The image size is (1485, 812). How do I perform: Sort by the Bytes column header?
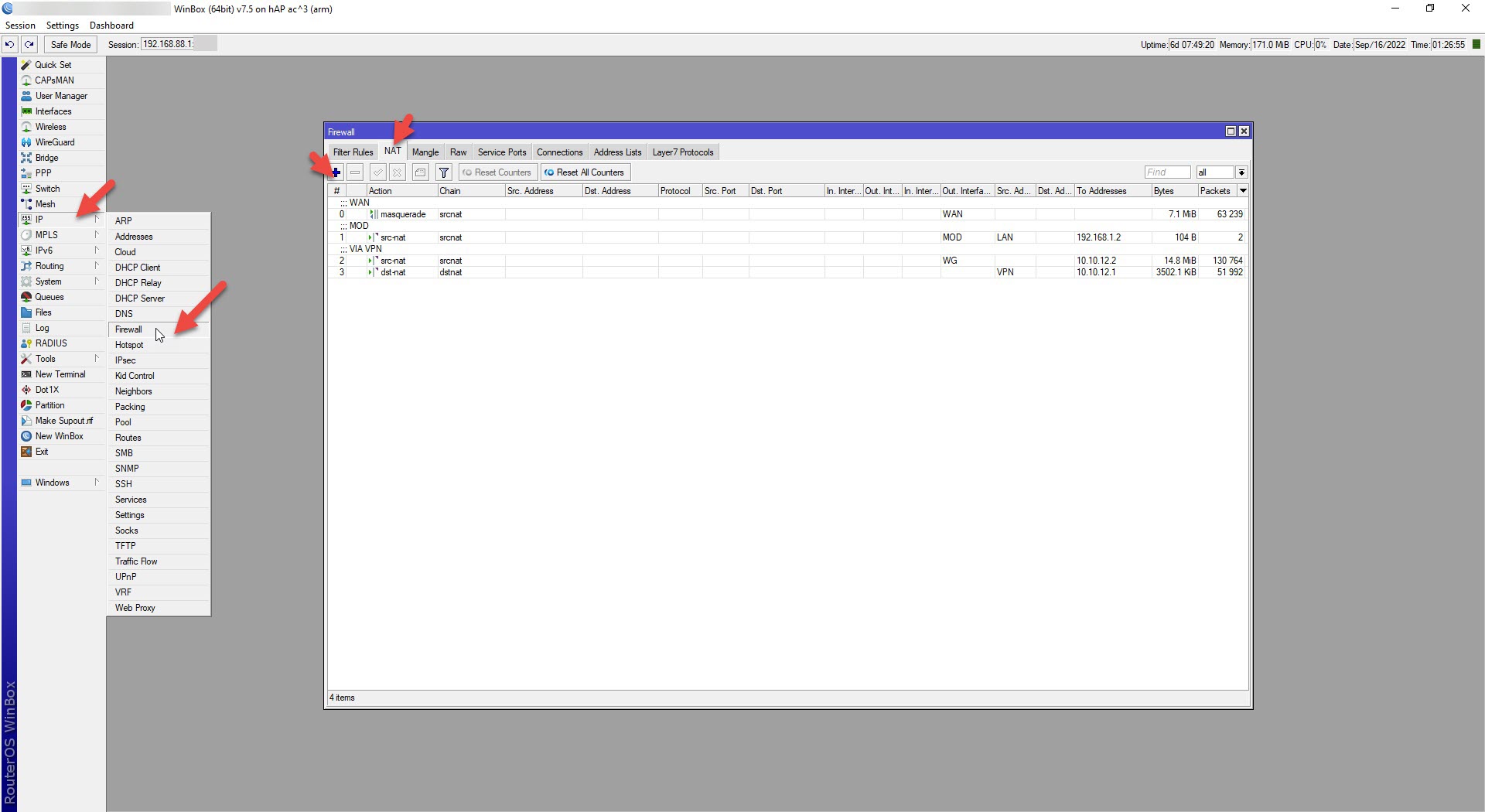click(x=1174, y=191)
